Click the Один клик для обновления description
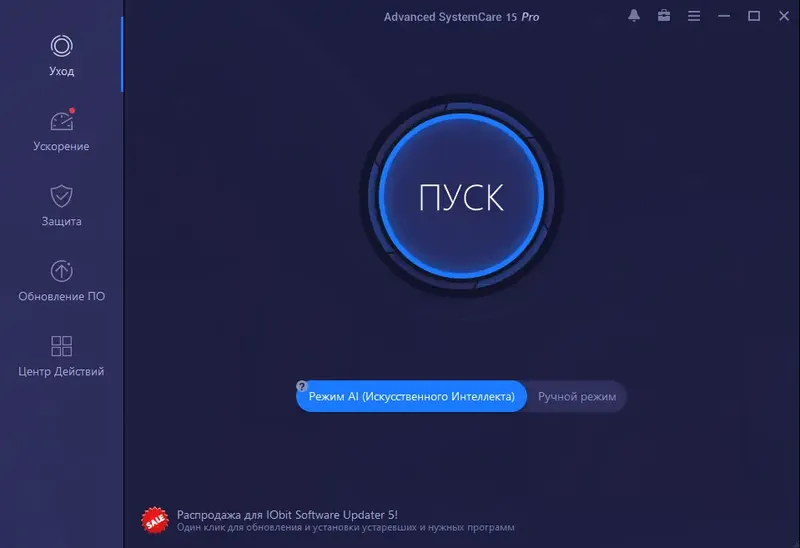This screenshot has width=800, height=548. (345, 528)
